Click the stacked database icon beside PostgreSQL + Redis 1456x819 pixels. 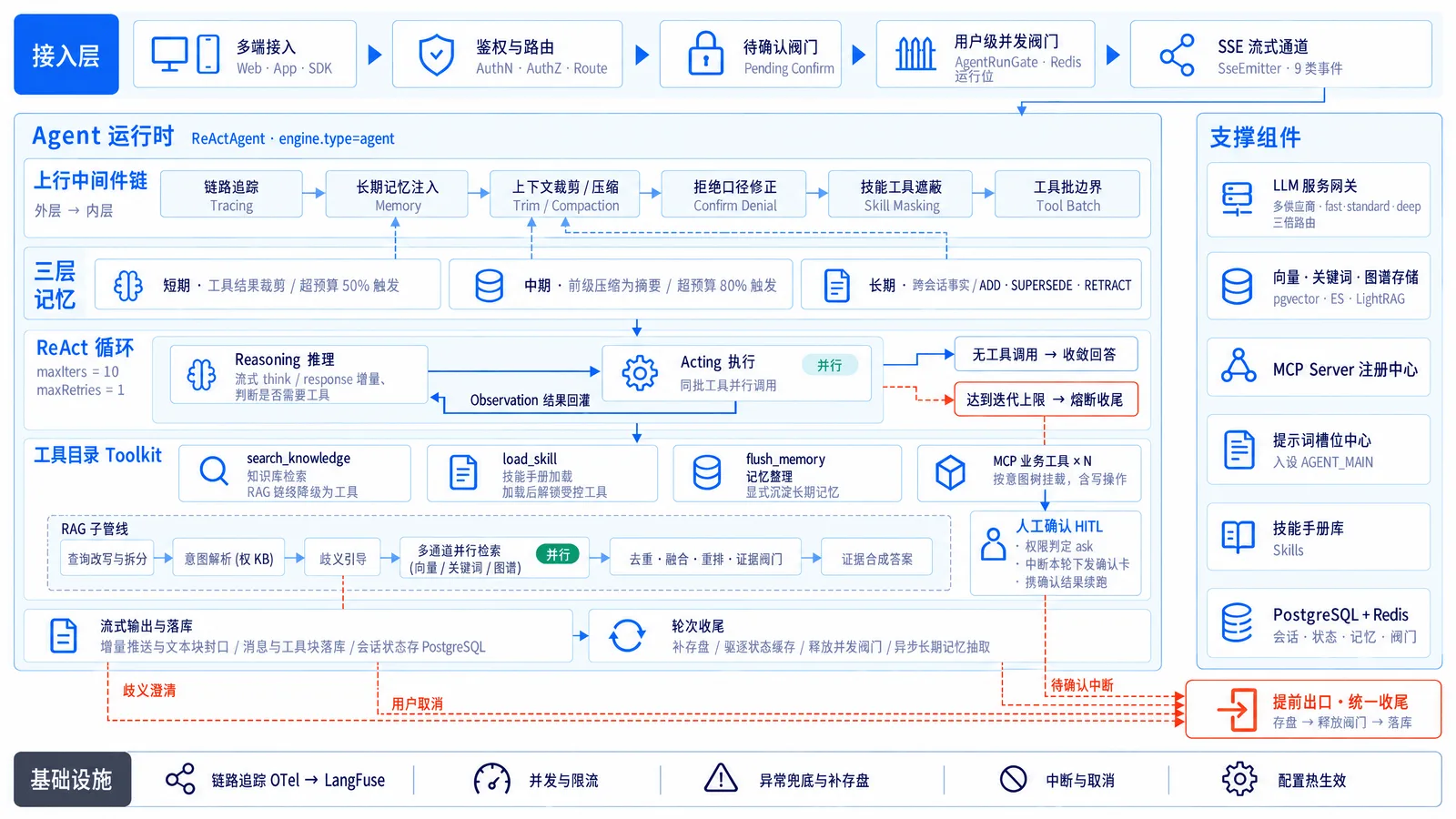tap(1237, 623)
